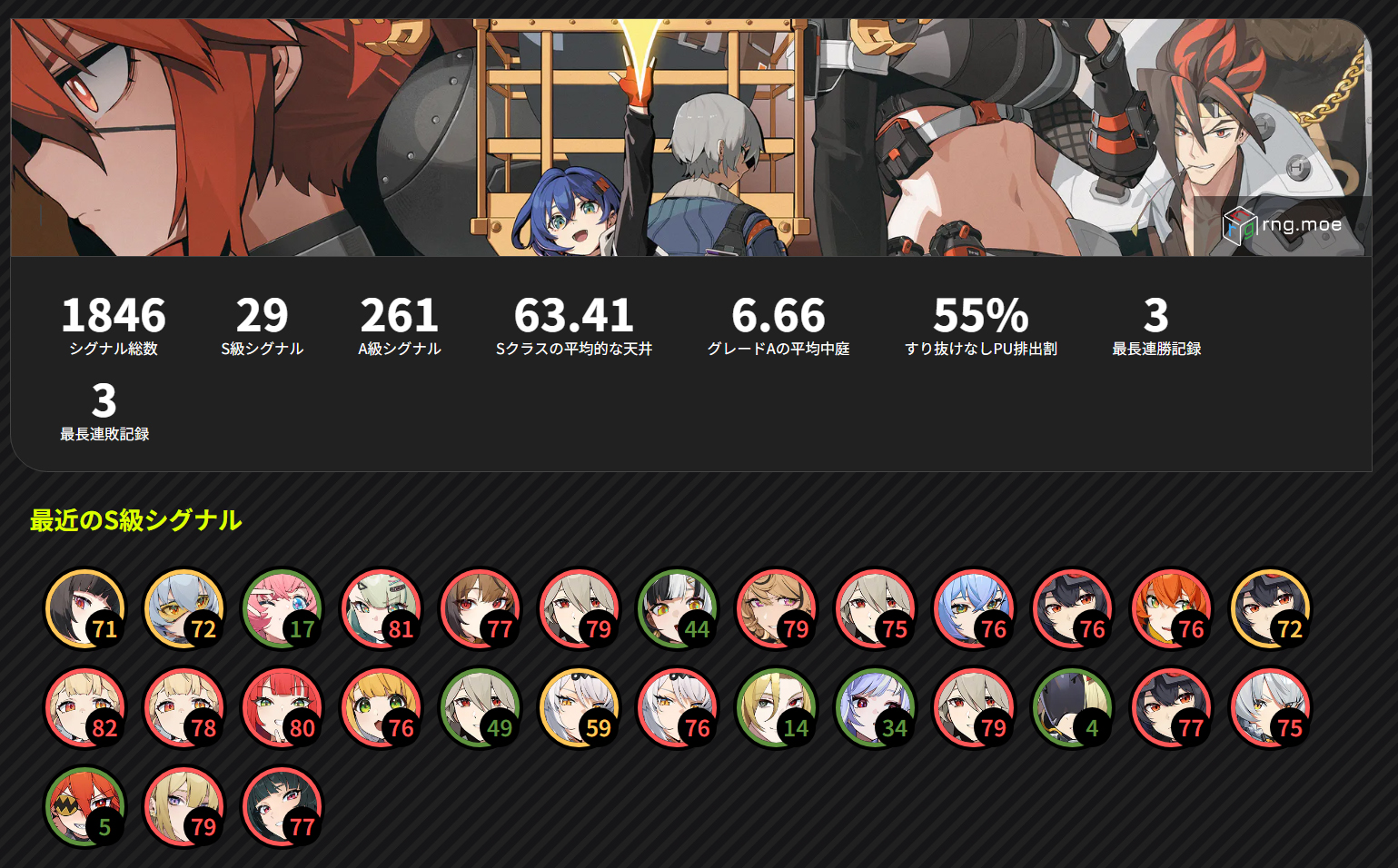The width and height of the screenshot is (1398, 868).
Task: Click the rng.moe logo watermark
Action: pyautogui.click(x=1283, y=225)
